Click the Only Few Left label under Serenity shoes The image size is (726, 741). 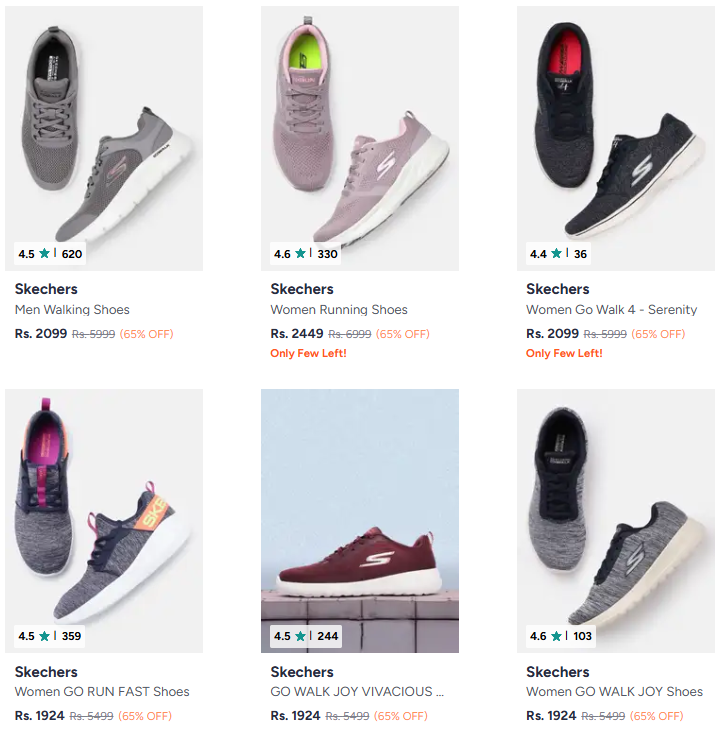564,354
